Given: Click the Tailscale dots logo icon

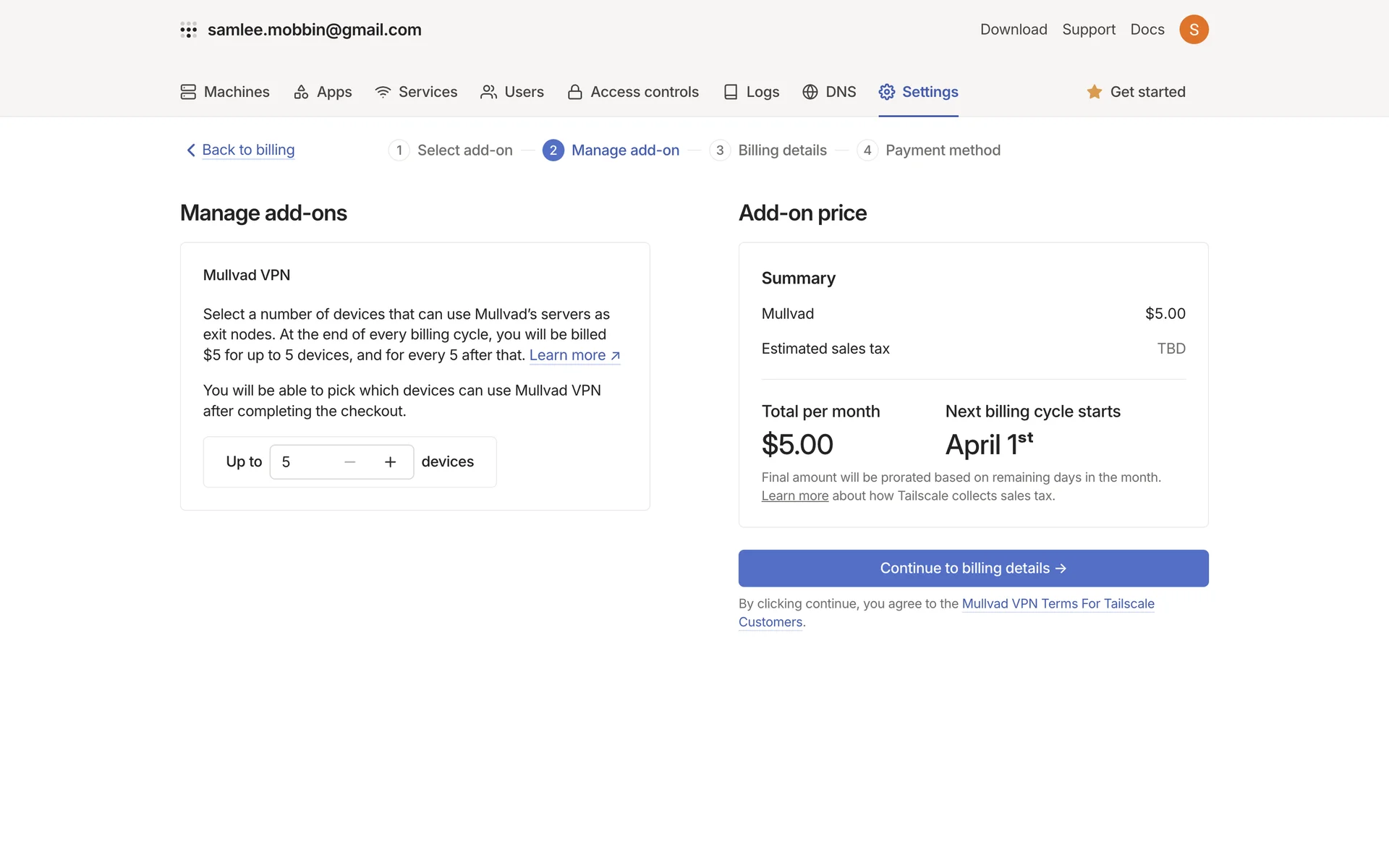Looking at the screenshot, I should coord(189,30).
